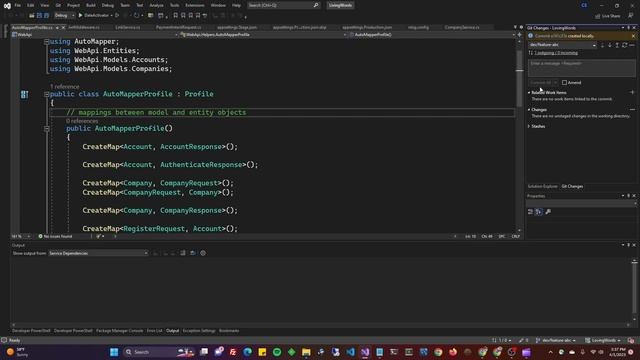Click the 0 references CodeLens link
The width and height of the screenshot is (640, 360).
(x=82, y=121)
